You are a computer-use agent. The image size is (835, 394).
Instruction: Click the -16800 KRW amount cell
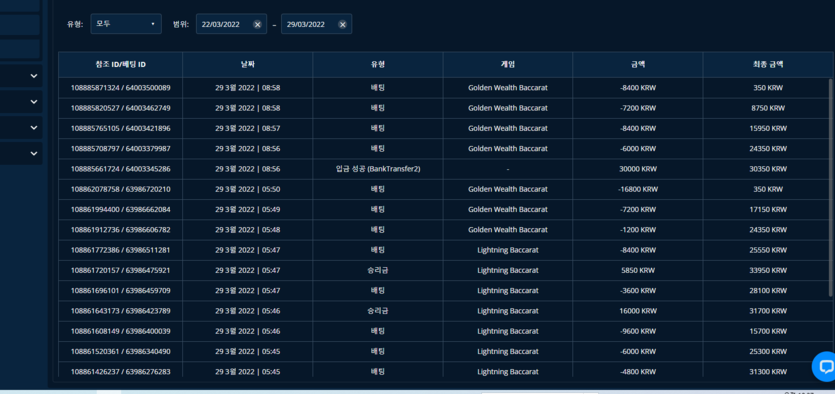coord(638,189)
